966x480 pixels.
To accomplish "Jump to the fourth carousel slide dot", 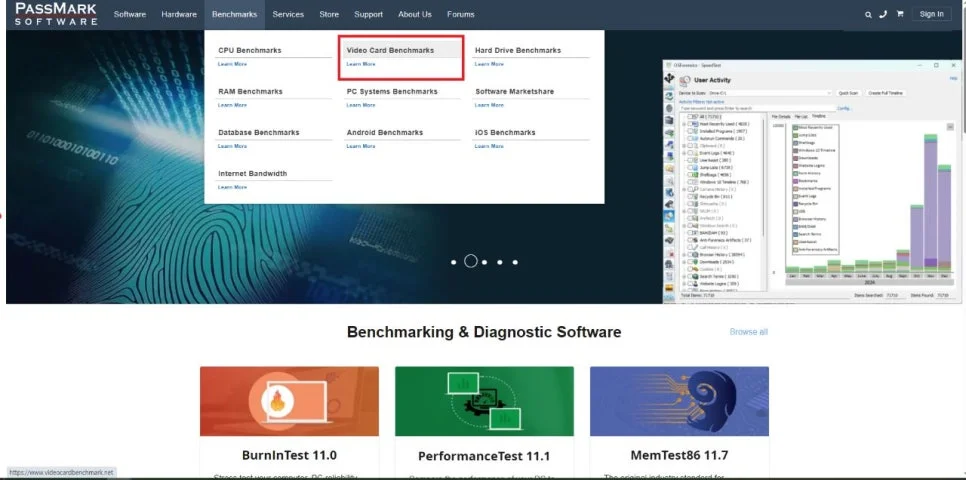I will click(x=500, y=262).
